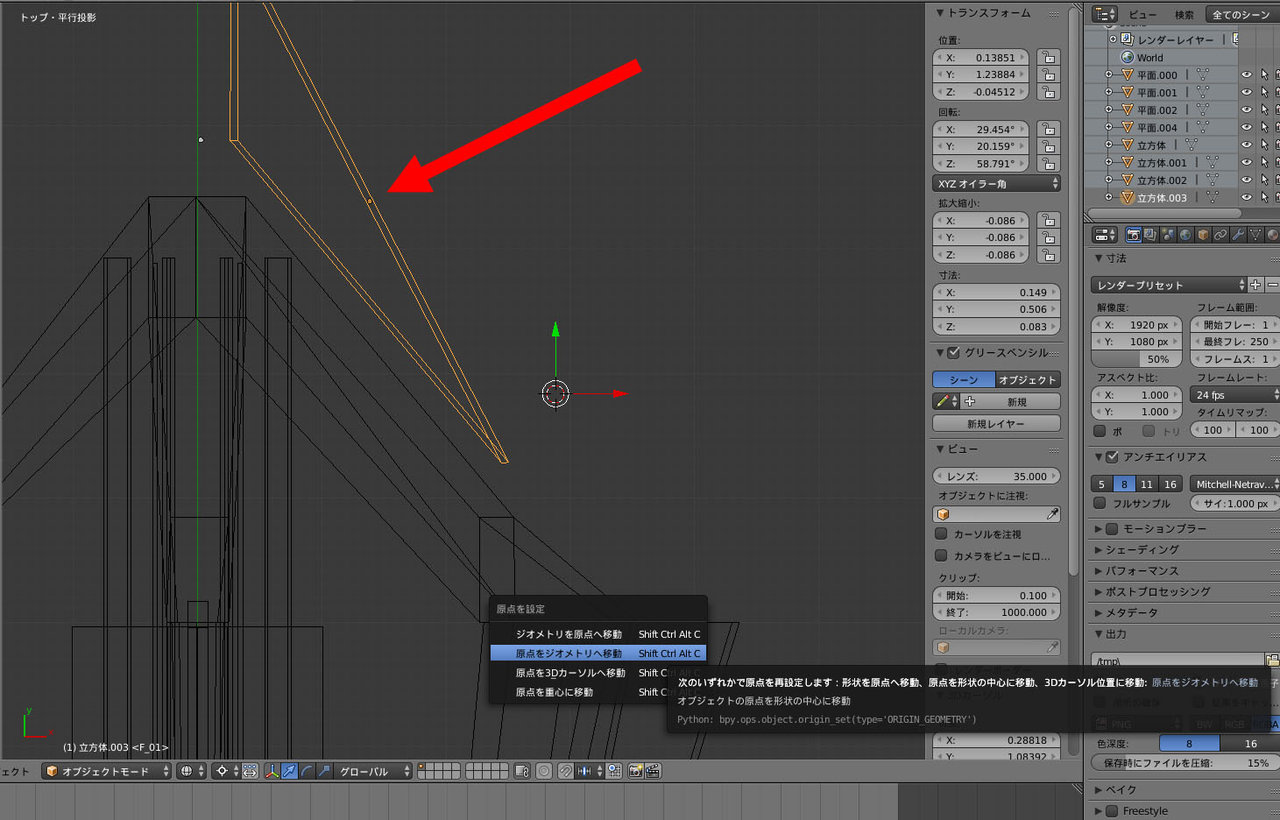
Task: Enable the カーソルを注視 checkbox
Action: pyautogui.click(x=941, y=534)
